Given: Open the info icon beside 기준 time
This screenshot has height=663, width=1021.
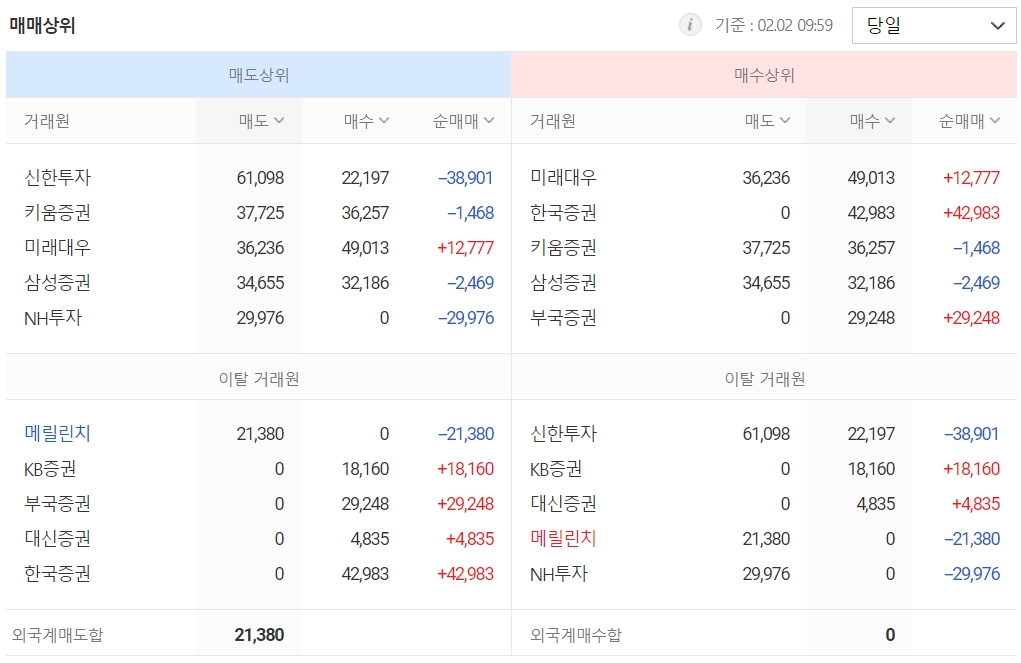Looking at the screenshot, I should 690,25.
